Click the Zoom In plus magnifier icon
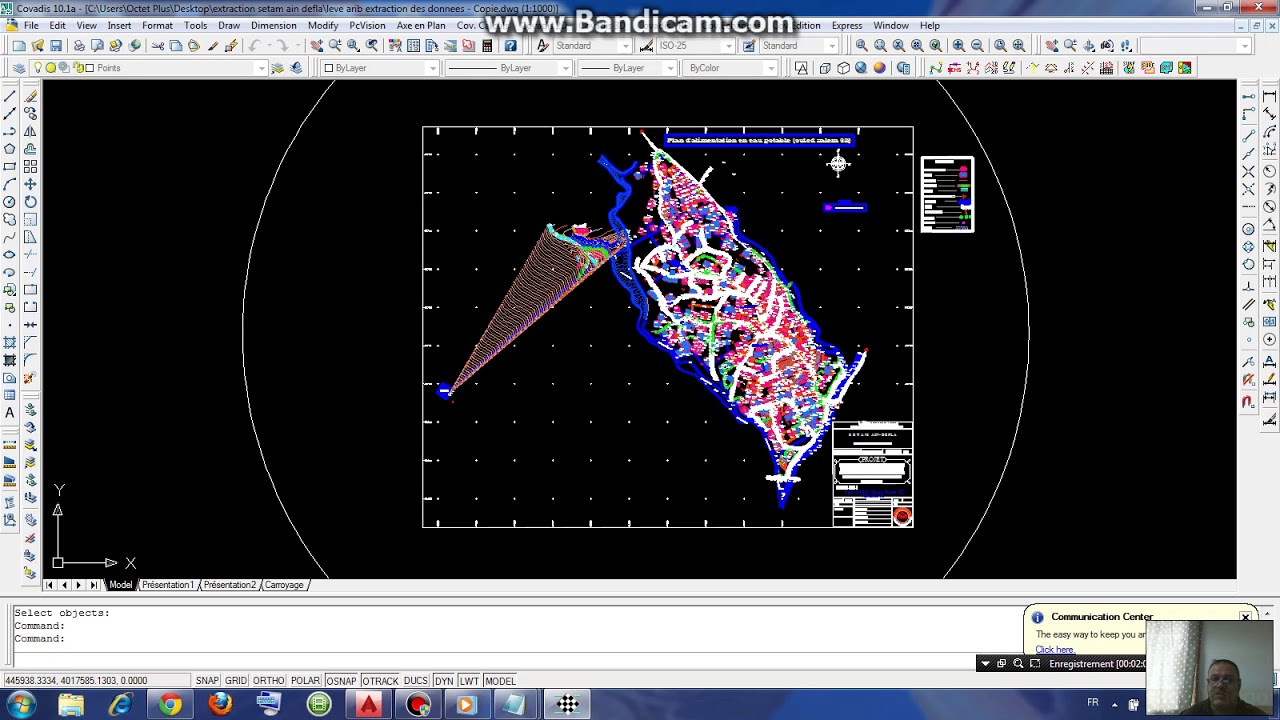The image size is (1280, 720). [x=959, y=46]
